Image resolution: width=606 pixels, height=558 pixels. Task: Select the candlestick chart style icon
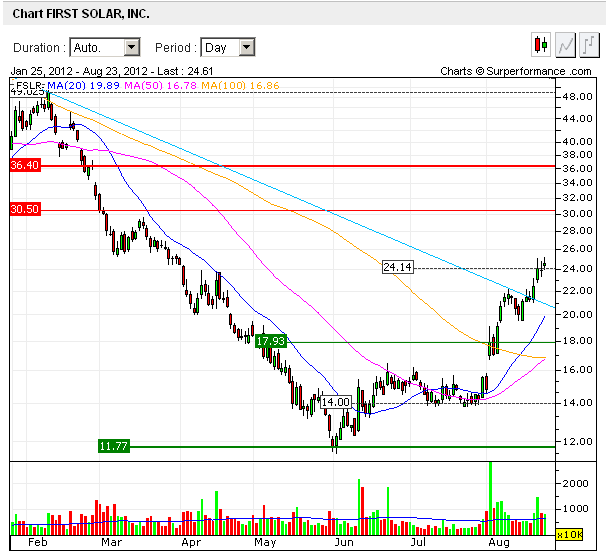(541, 45)
